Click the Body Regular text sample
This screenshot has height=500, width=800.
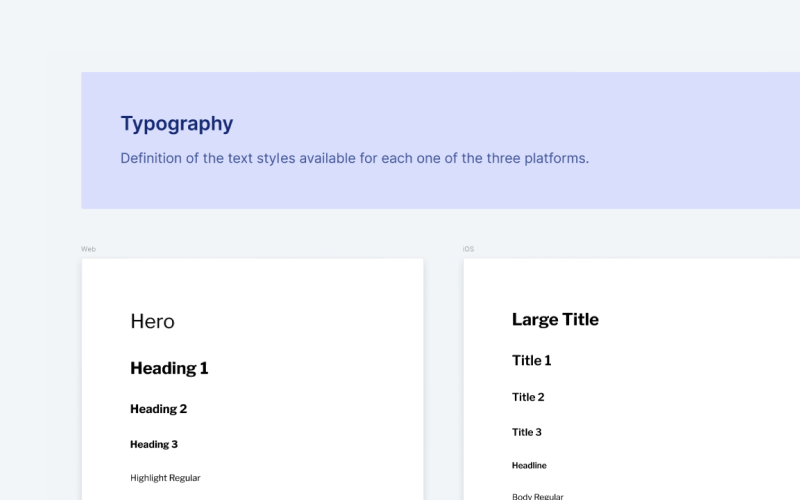click(x=537, y=496)
